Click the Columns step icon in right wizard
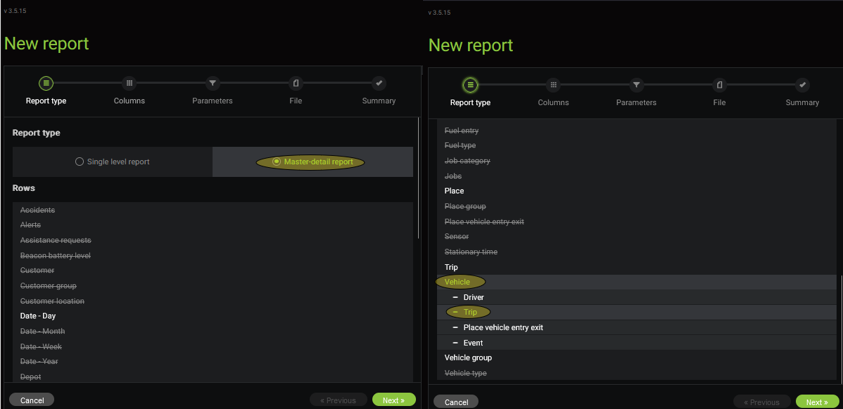The height and width of the screenshot is (409, 843). pyautogui.click(x=553, y=85)
